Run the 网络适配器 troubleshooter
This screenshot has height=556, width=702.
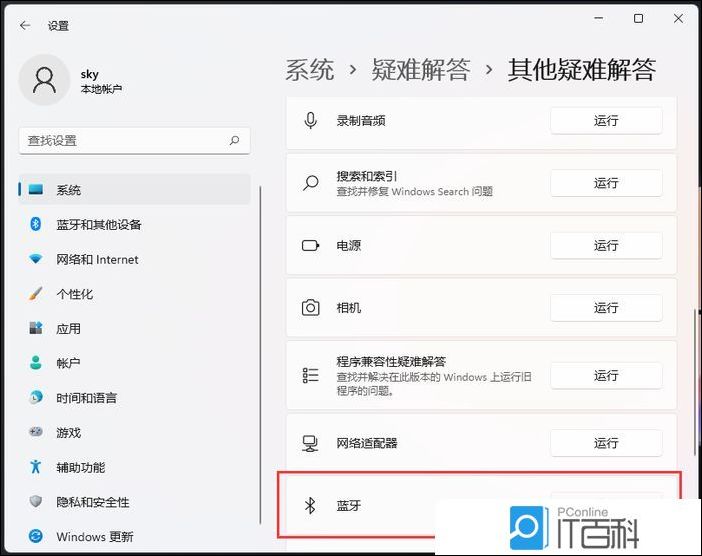tap(606, 443)
